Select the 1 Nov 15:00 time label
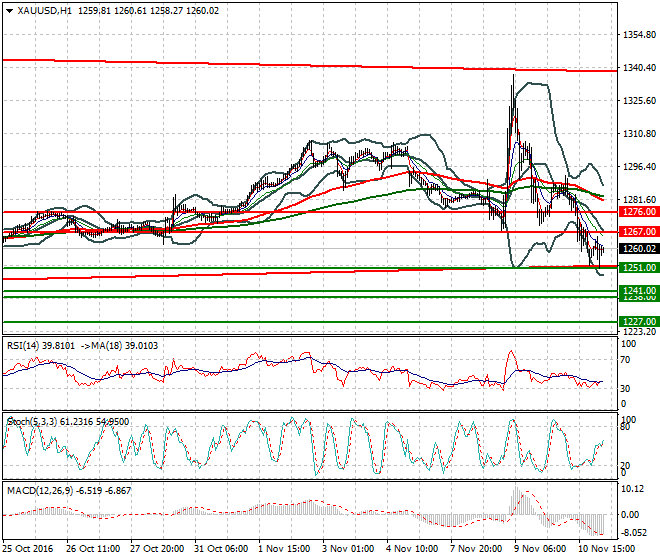The image size is (660, 560). pos(284,549)
